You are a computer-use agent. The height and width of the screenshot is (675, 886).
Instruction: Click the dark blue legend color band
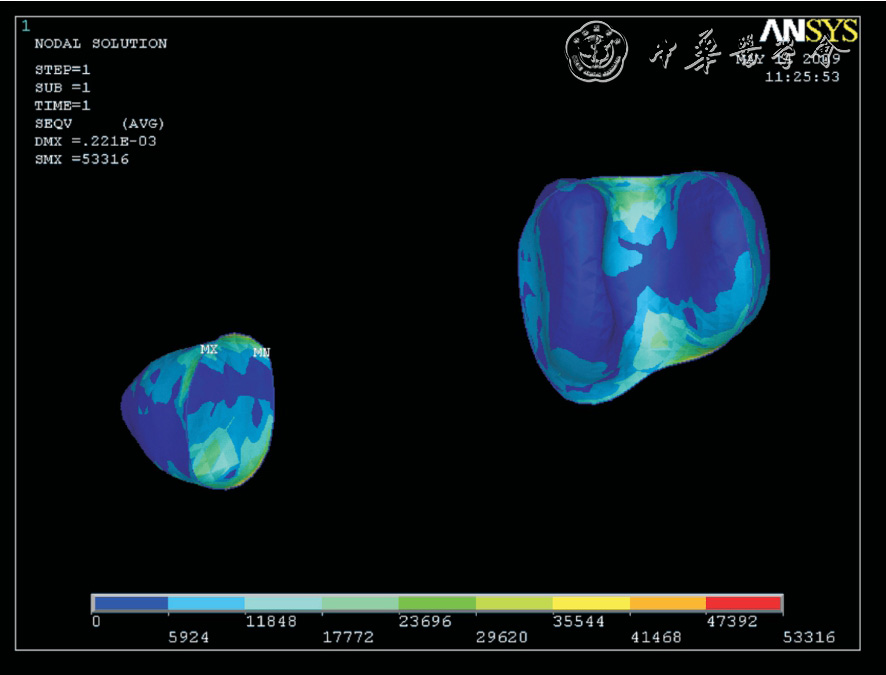point(130,603)
